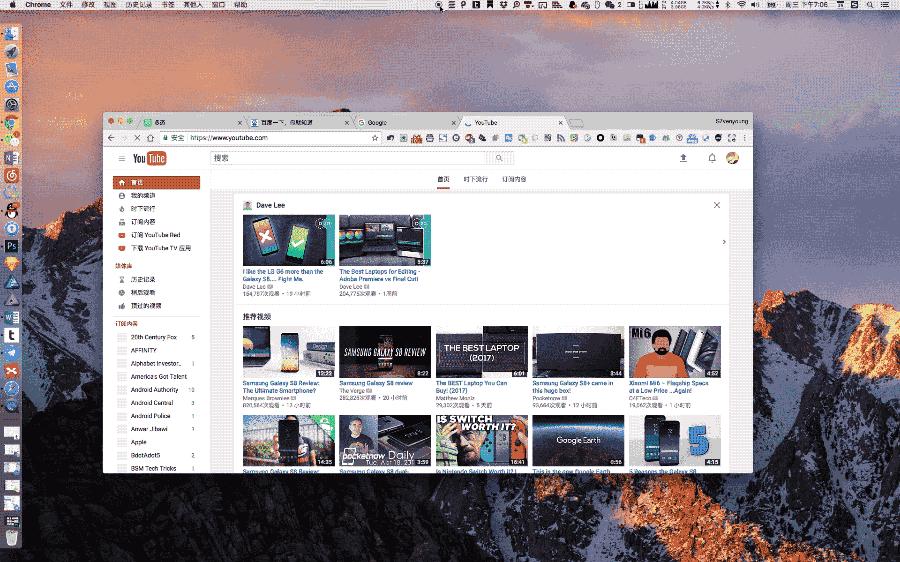The width and height of the screenshot is (900, 562).
Task: Play the Pocketnow Daily thumbnail
Action: coord(385,440)
